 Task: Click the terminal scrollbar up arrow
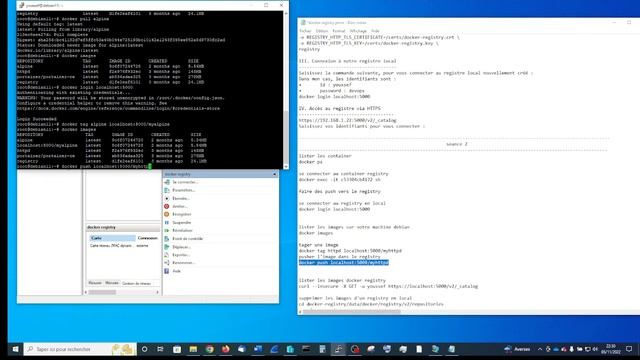point(286,13)
